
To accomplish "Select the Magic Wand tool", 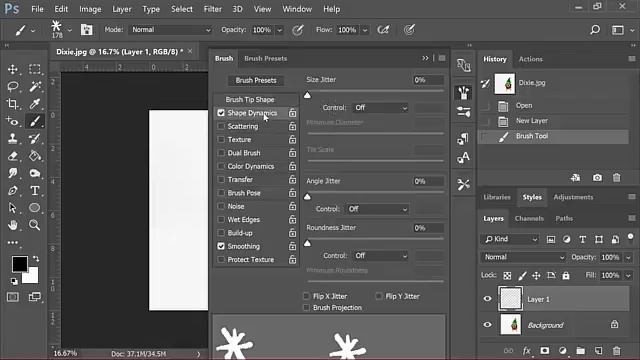I will tap(35, 87).
